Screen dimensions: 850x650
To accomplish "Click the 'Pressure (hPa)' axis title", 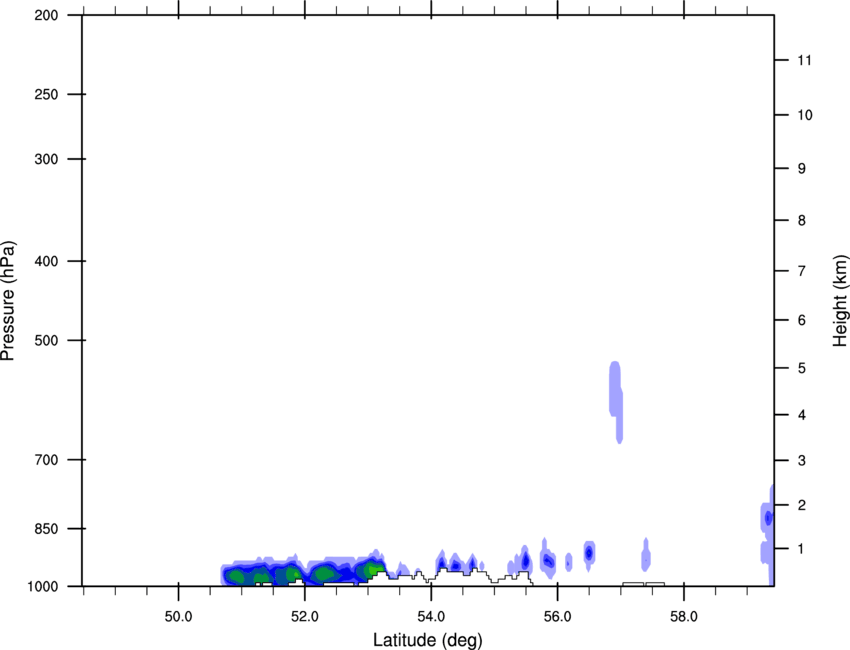I will (8, 300).
